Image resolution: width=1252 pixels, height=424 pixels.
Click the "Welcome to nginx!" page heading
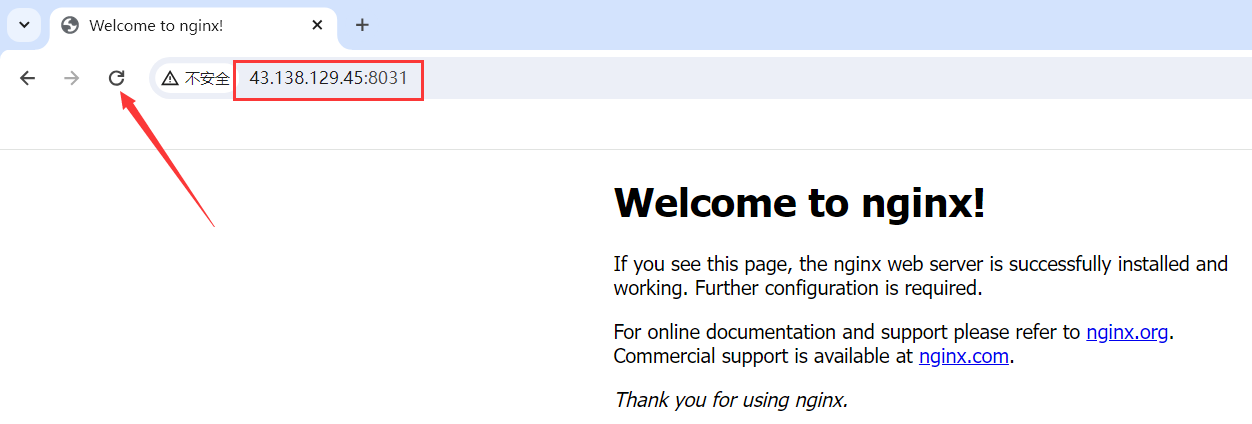click(799, 203)
